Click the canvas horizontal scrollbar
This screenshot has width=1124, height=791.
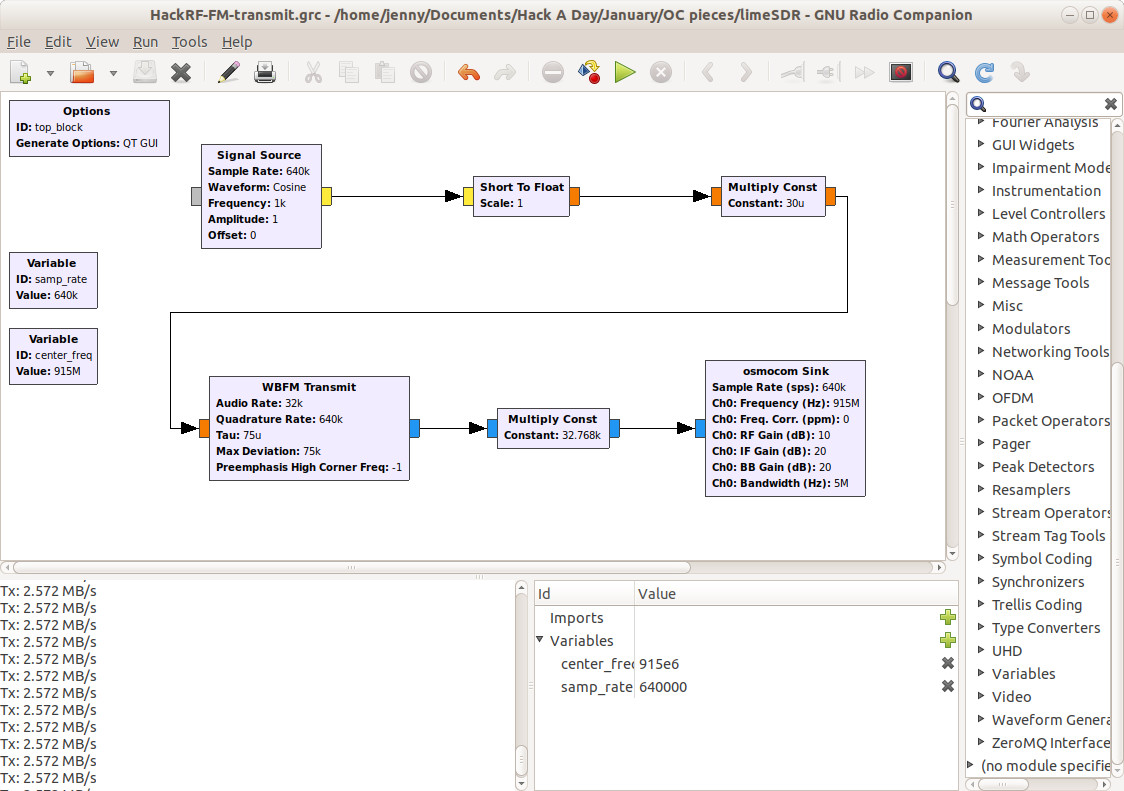pos(350,568)
